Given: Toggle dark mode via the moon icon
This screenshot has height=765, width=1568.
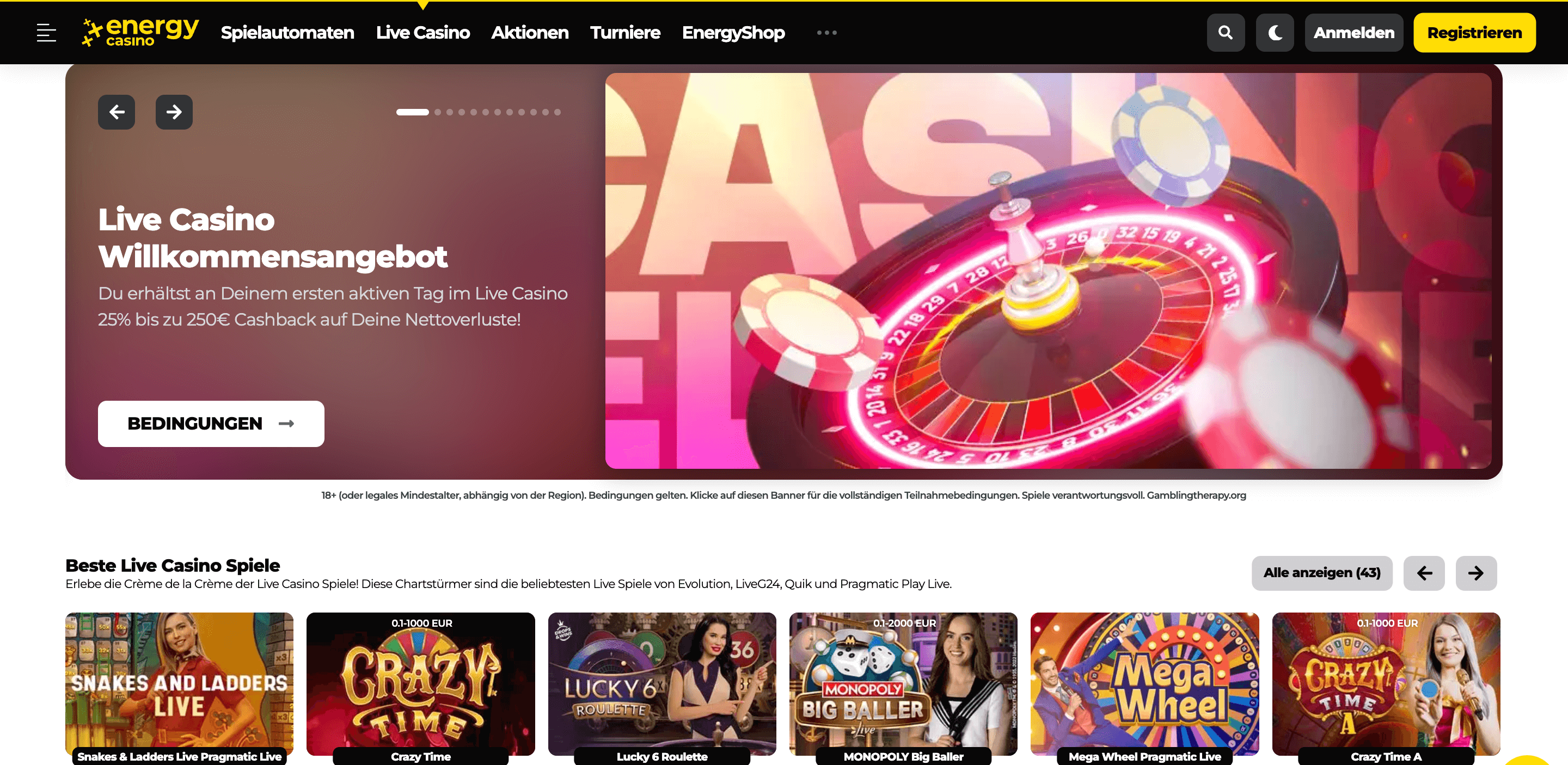Looking at the screenshot, I should pyautogui.click(x=1275, y=32).
